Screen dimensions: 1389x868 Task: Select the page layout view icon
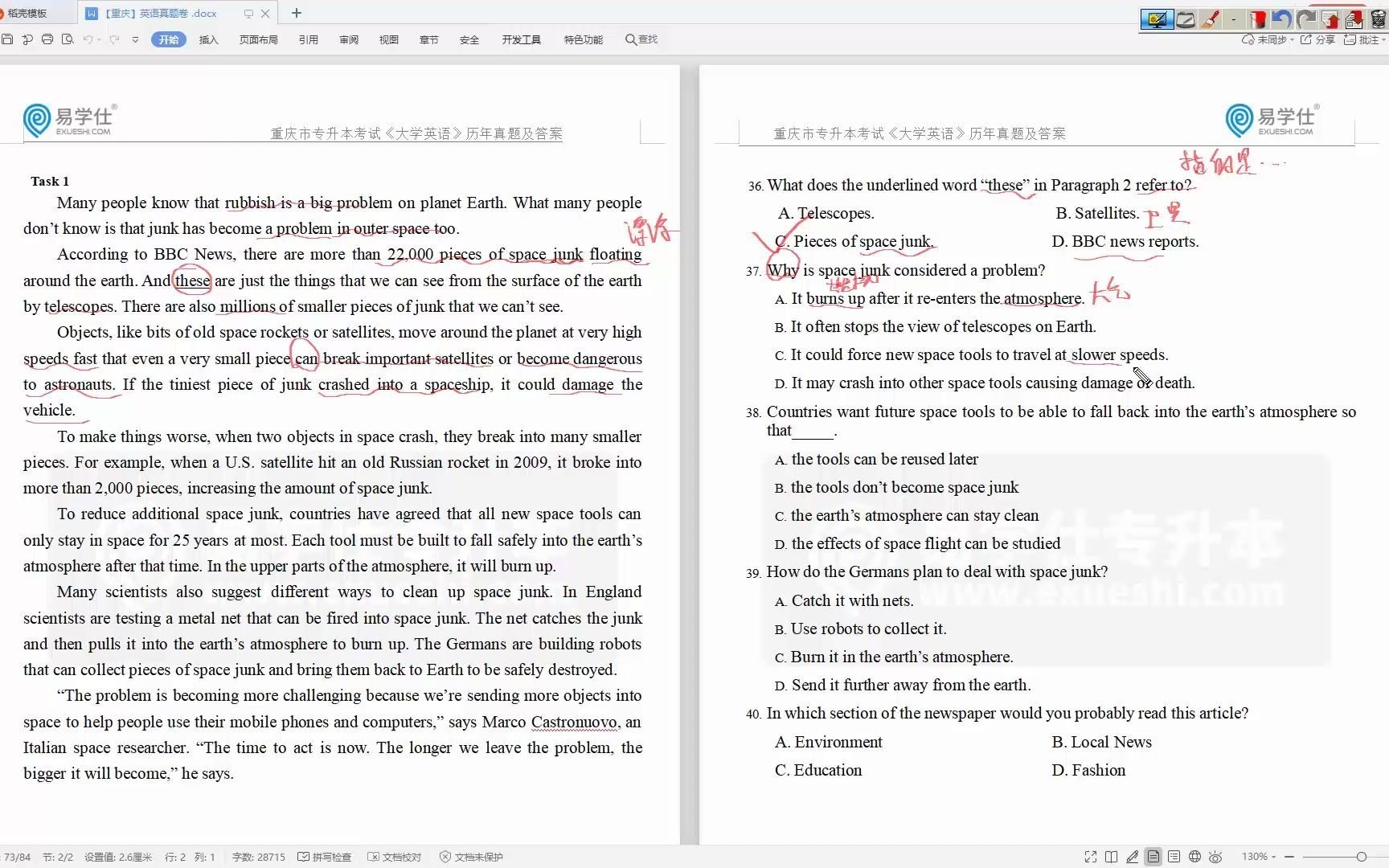(x=1153, y=857)
